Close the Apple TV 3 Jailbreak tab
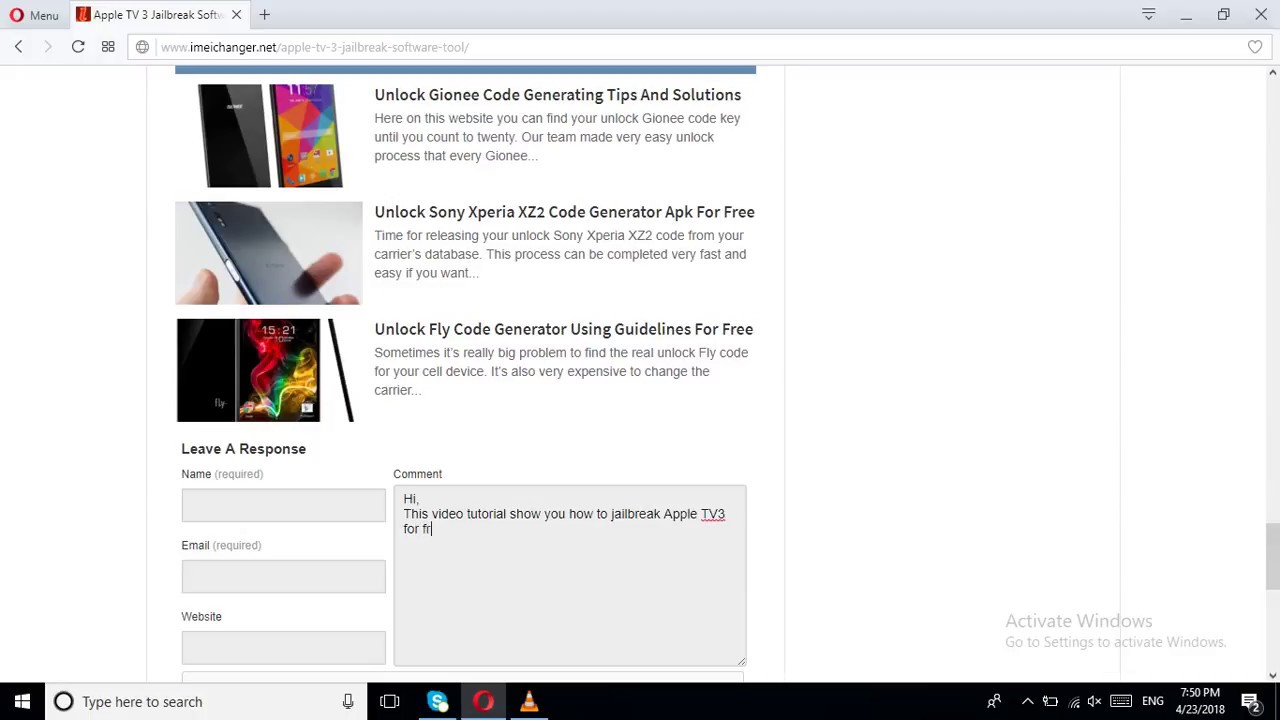This screenshot has height=720, width=1280. [237, 15]
